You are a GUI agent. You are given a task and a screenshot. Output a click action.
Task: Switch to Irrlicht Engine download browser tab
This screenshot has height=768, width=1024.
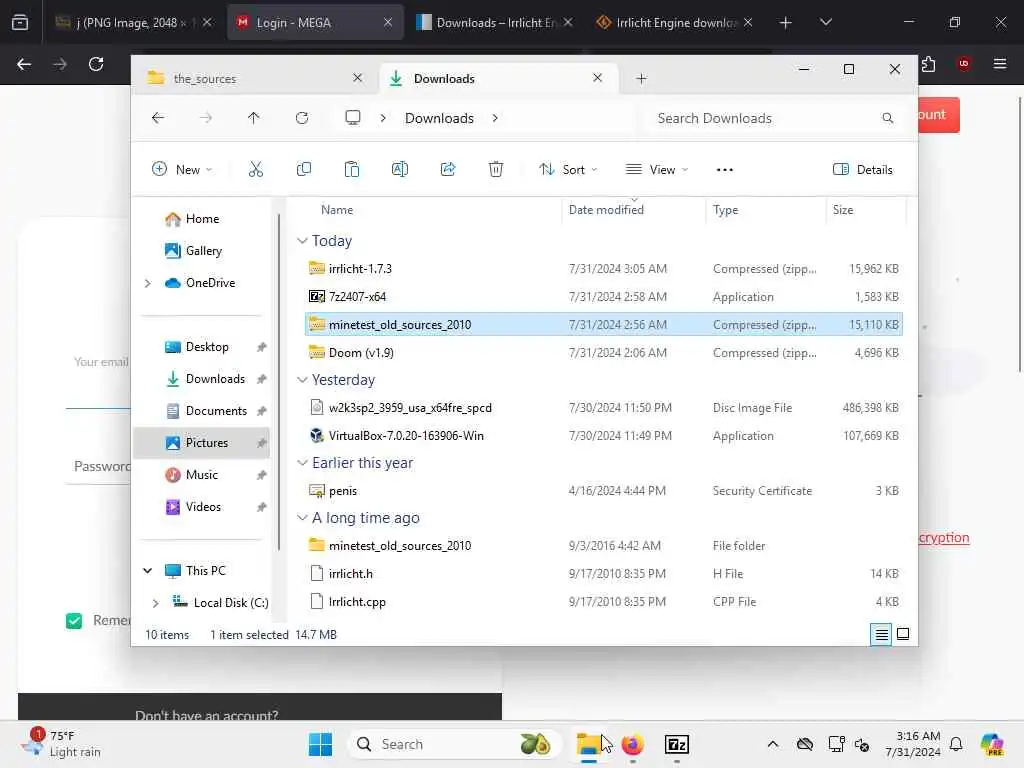[x=675, y=23]
